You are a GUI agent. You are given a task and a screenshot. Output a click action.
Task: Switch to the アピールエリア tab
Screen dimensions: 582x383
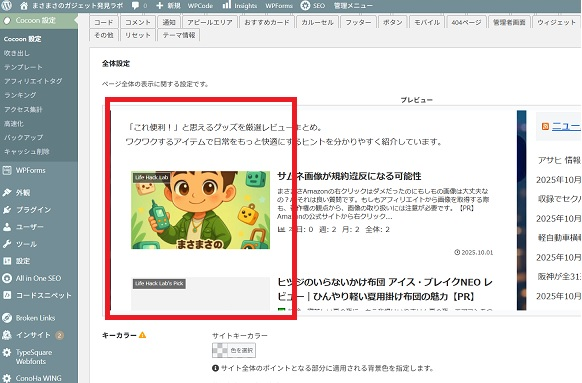tap(210, 22)
